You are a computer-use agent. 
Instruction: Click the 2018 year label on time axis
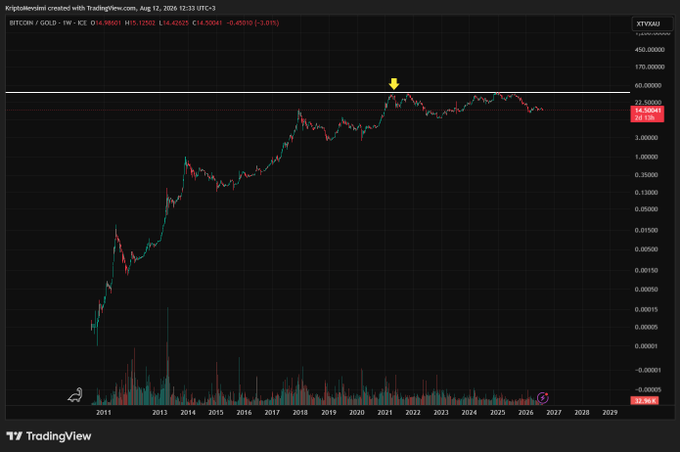point(300,413)
